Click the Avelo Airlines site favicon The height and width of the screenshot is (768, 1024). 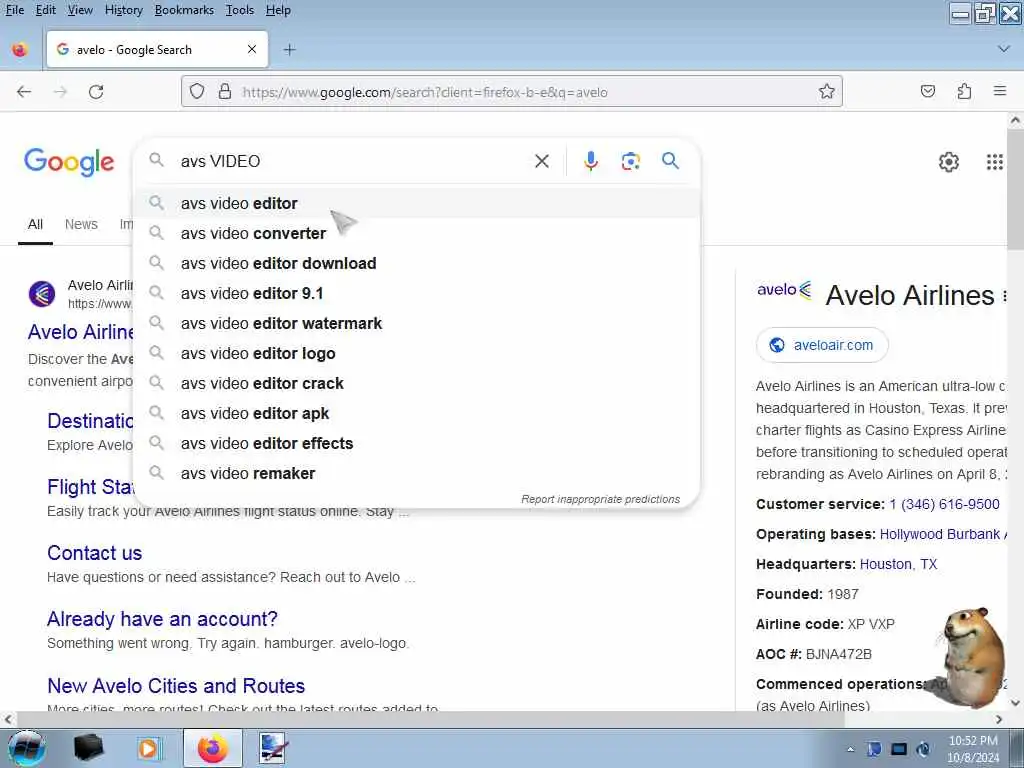point(42,294)
